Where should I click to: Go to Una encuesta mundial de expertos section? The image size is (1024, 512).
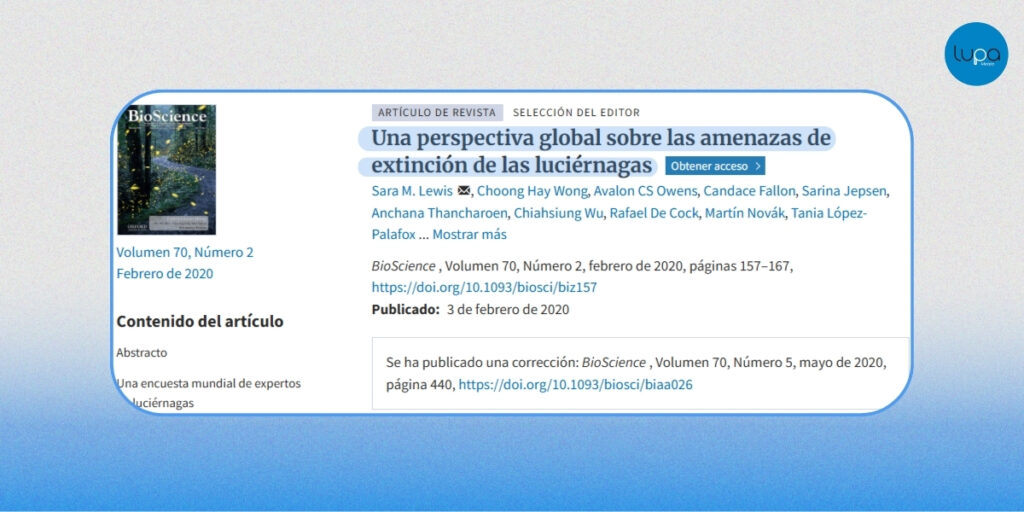tap(208, 383)
